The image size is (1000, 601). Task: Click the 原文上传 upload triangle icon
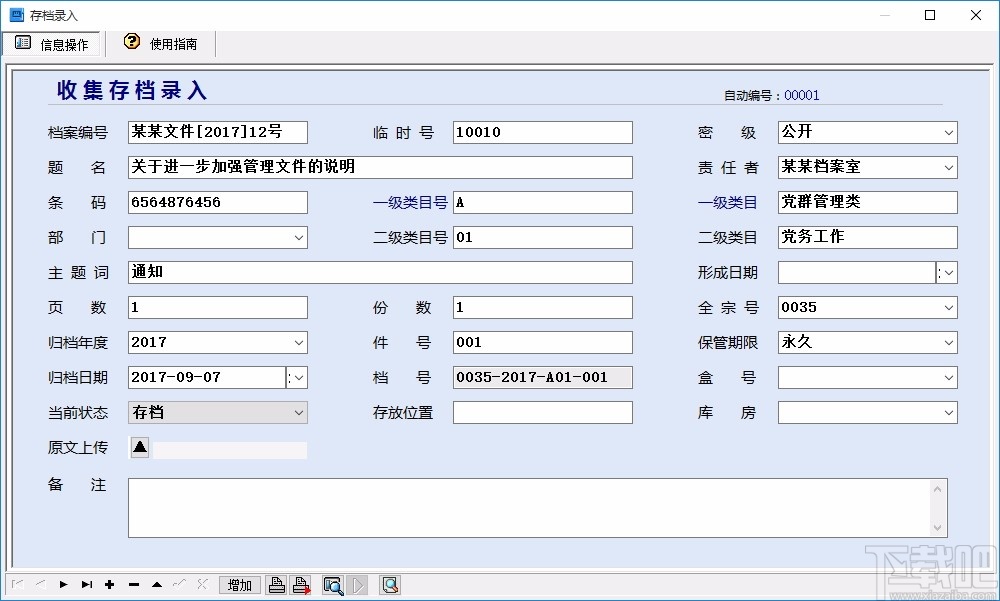coord(140,447)
